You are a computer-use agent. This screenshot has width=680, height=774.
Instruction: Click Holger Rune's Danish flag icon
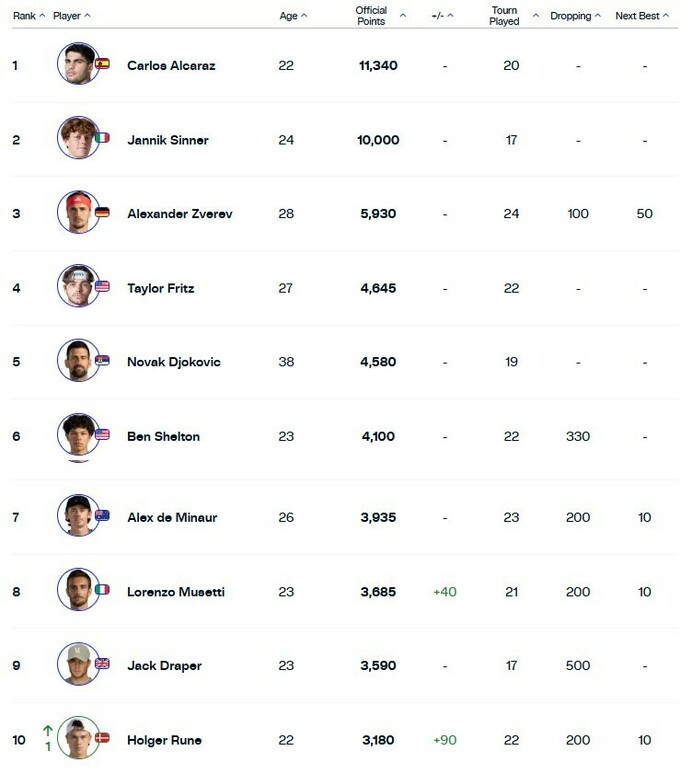tap(103, 739)
